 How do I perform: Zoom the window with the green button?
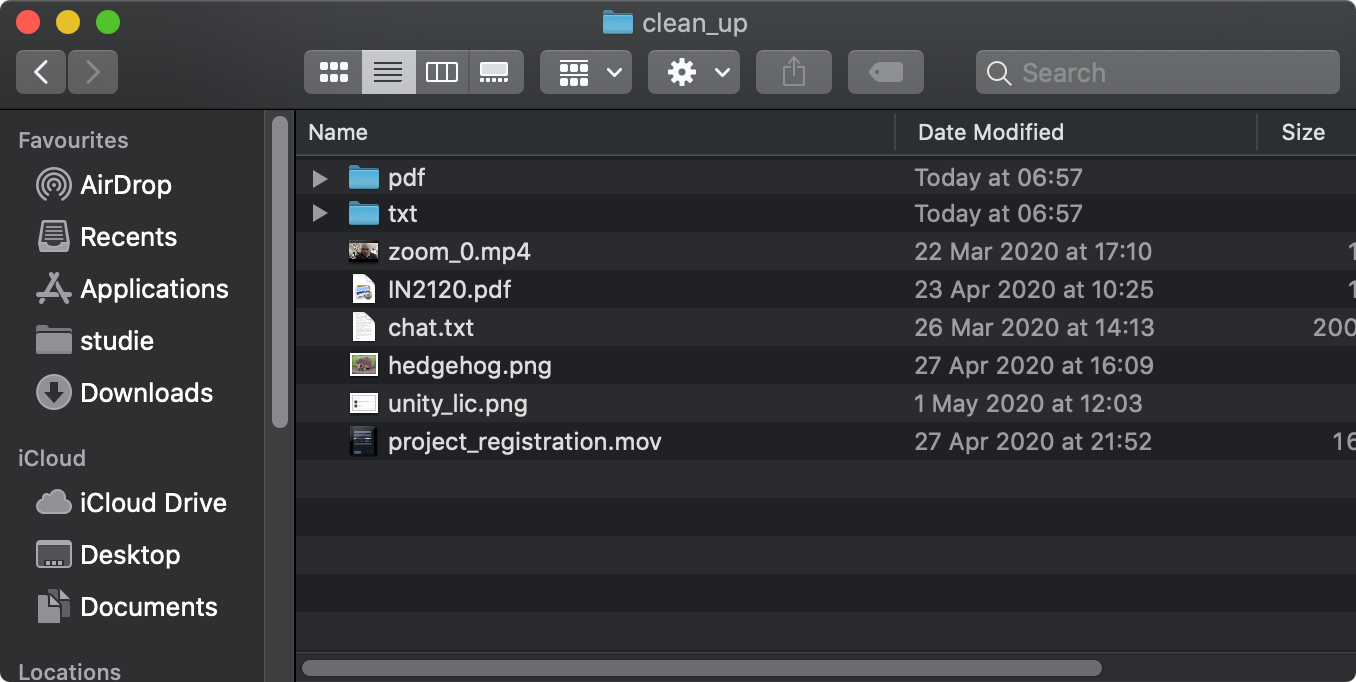tap(108, 22)
